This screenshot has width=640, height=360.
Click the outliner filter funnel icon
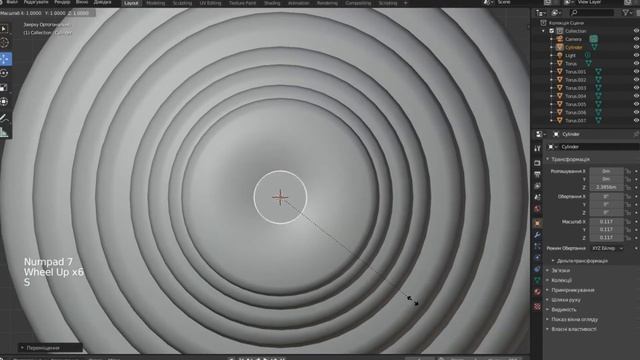tap(626, 13)
